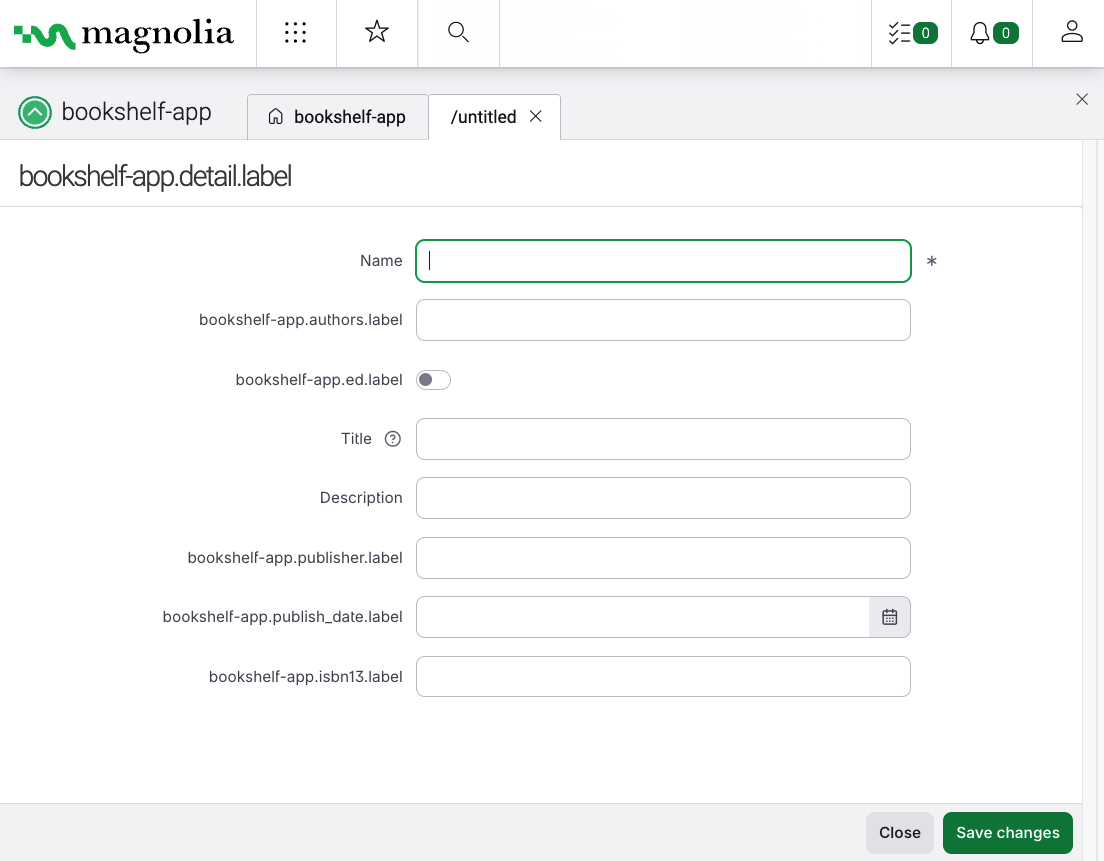1104x861 pixels.
Task: Click the Description text field
Action: tap(663, 498)
